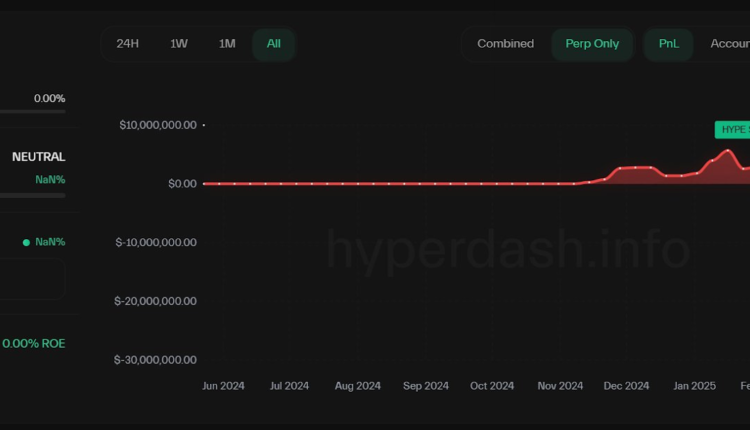
Task: Toggle the Perp Only filter
Action: (592, 44)
